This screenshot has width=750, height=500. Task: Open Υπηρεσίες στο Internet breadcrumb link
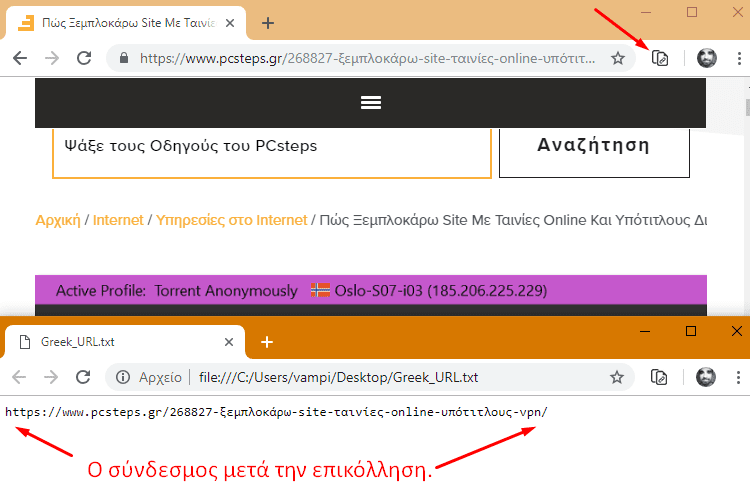(x=231, y=220)
